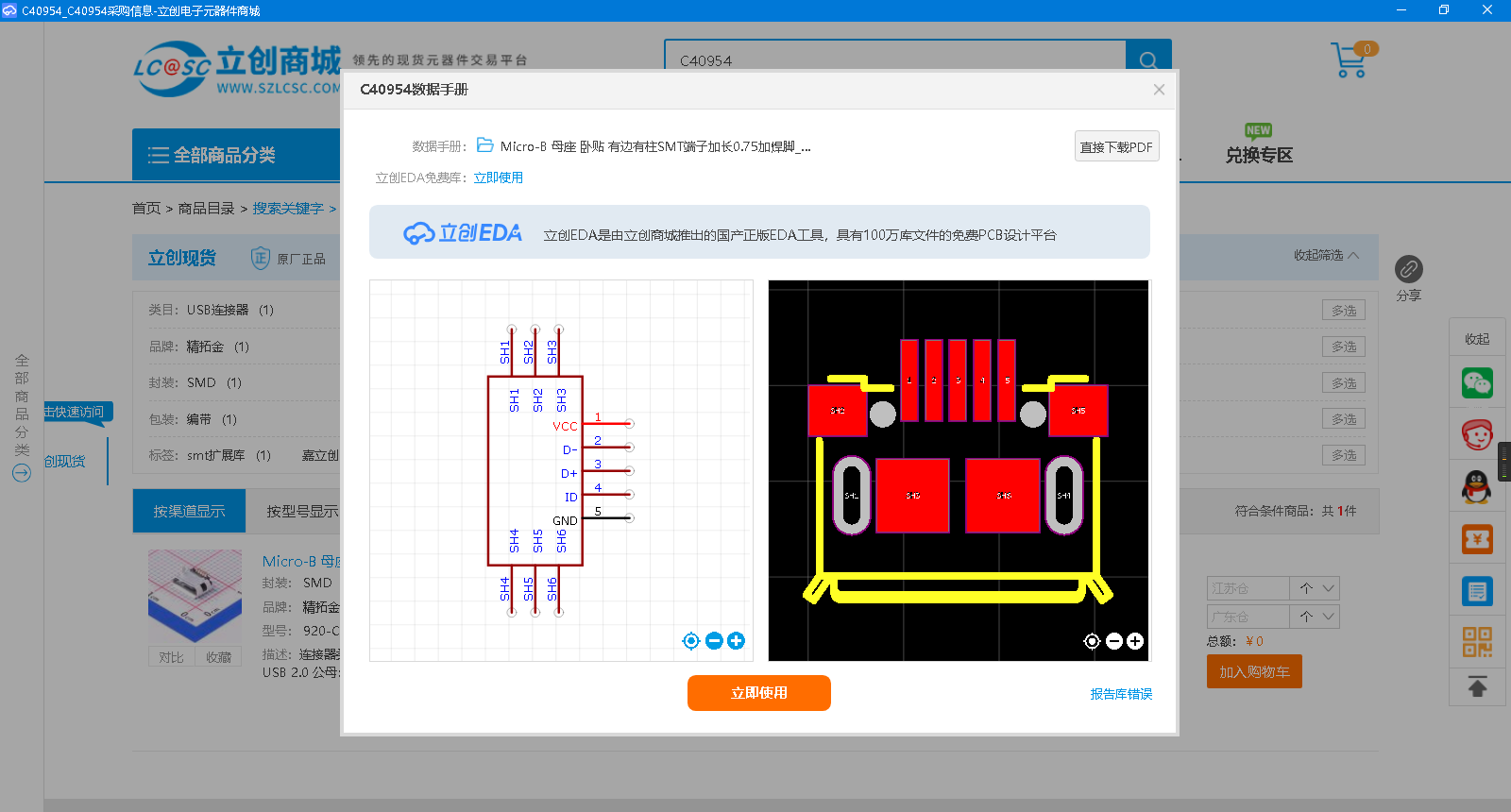Open the customer service avatar icon
This screenshot has width=1511, height=812.
[x=1477, y=434]
